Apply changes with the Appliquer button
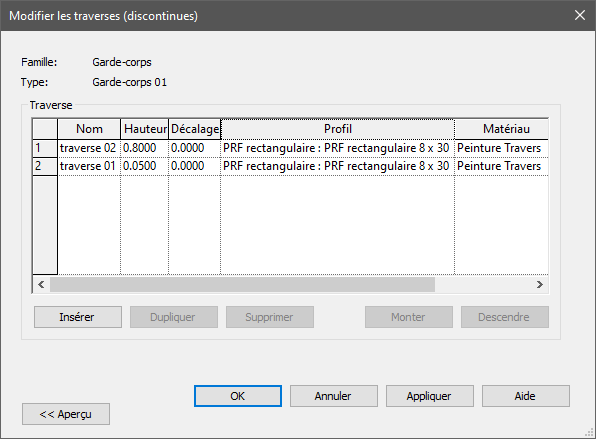The height and width of the screenshot is (439, 596). (430, 396)
